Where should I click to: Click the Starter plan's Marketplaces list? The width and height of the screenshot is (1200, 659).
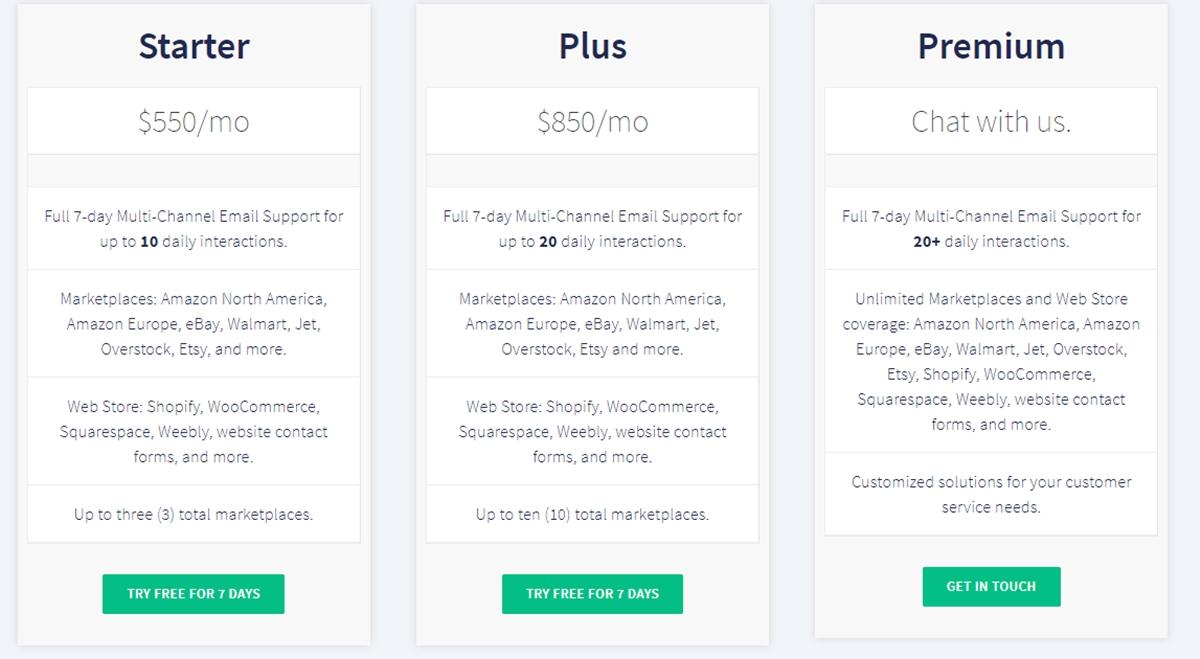[x=194, y=324]
